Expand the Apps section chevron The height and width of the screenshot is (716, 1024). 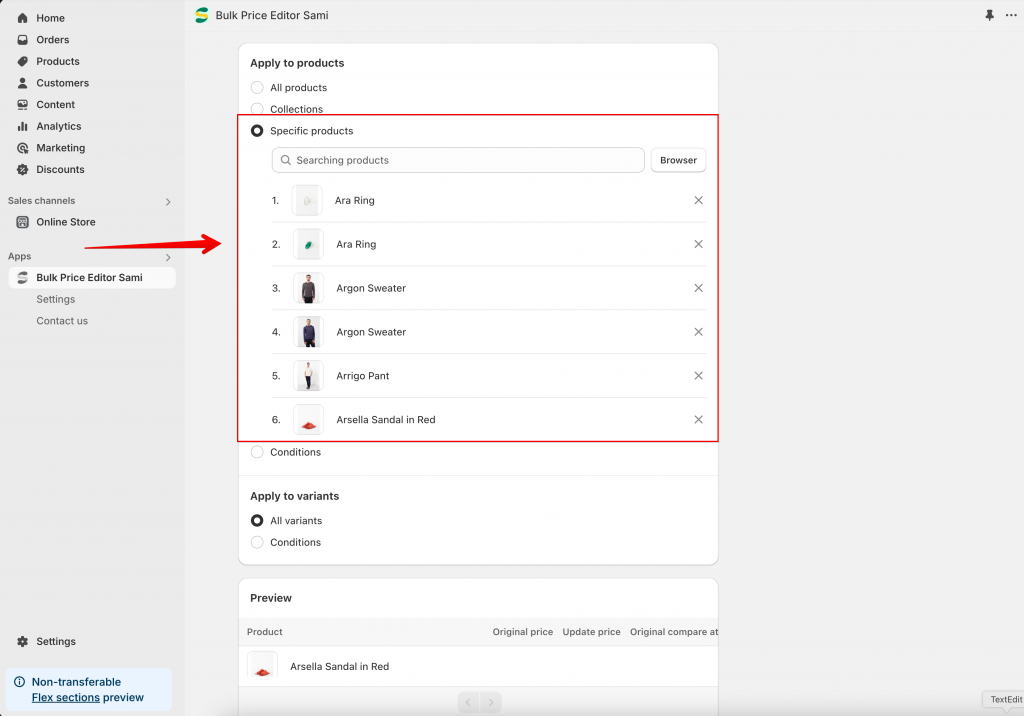click(x=168, y=257)
